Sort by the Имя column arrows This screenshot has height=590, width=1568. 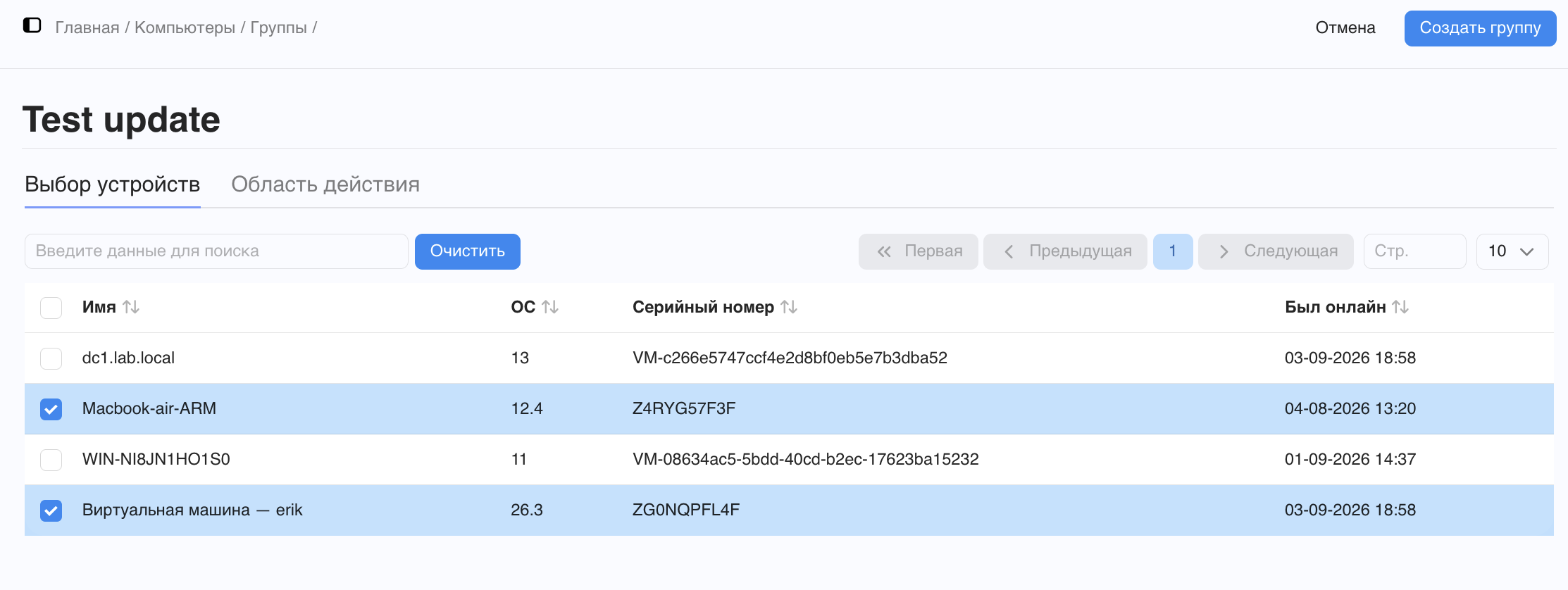[131, 307]
